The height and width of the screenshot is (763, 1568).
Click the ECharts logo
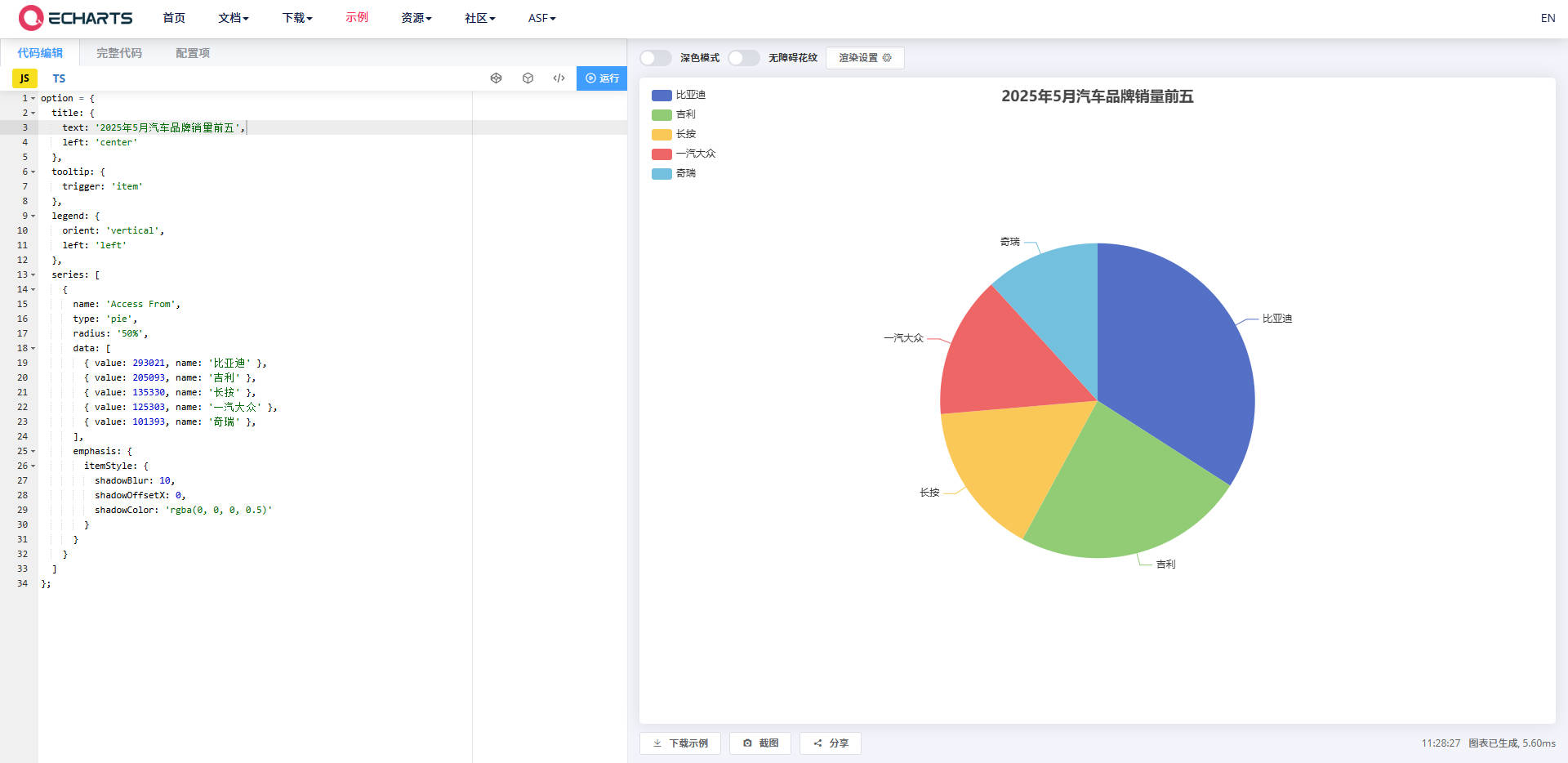coord(75,18)
